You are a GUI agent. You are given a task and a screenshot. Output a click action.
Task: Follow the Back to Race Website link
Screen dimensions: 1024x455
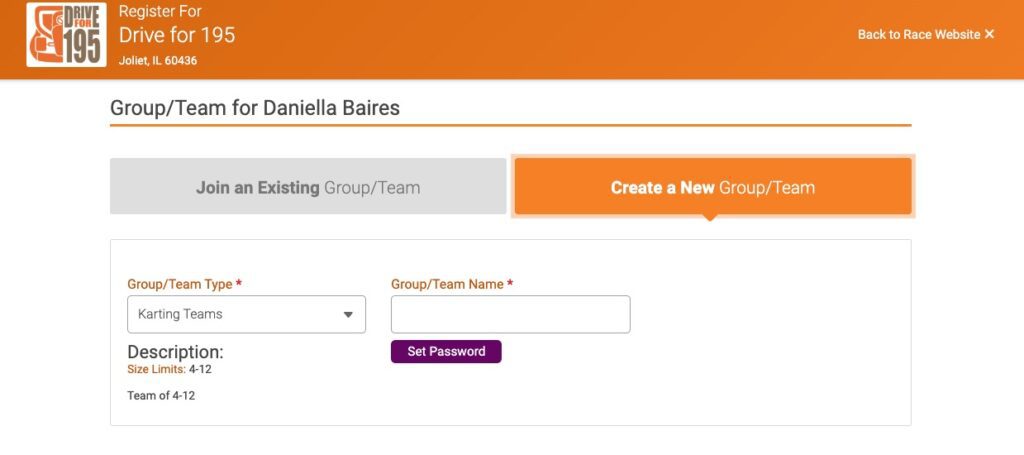coord(918,34)
